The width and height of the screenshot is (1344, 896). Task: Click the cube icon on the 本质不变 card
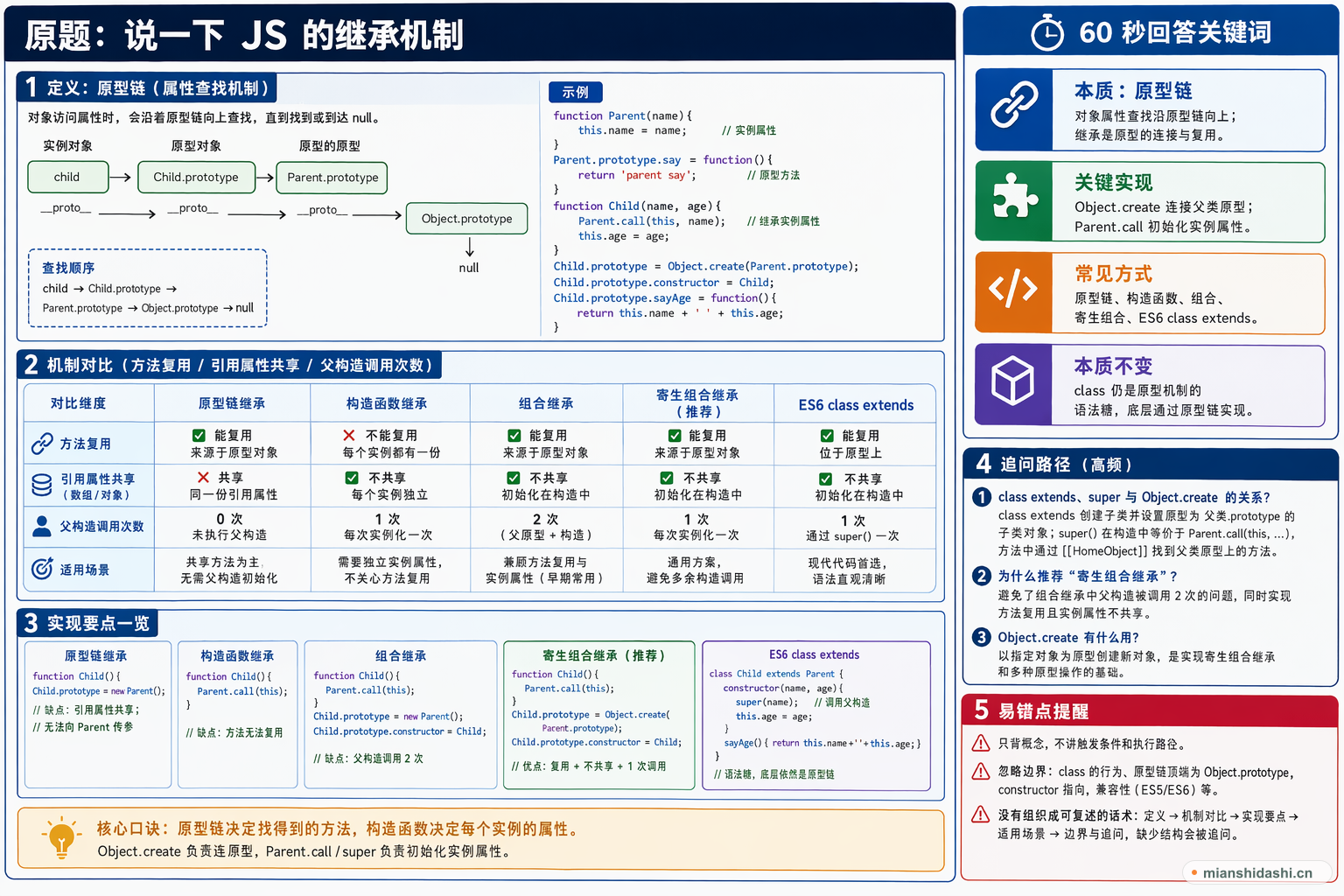click(x=1012, y=381)
